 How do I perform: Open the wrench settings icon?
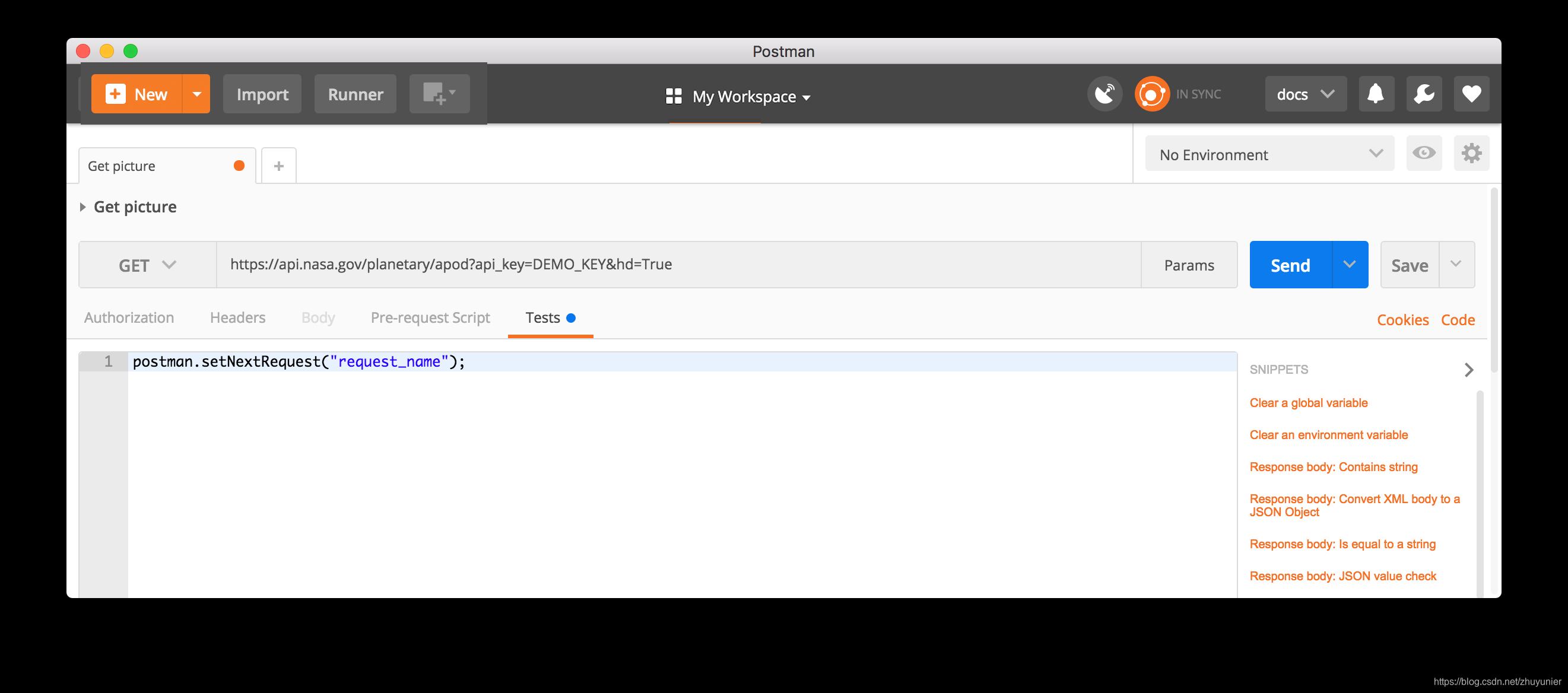click(x=1424, y=94)
